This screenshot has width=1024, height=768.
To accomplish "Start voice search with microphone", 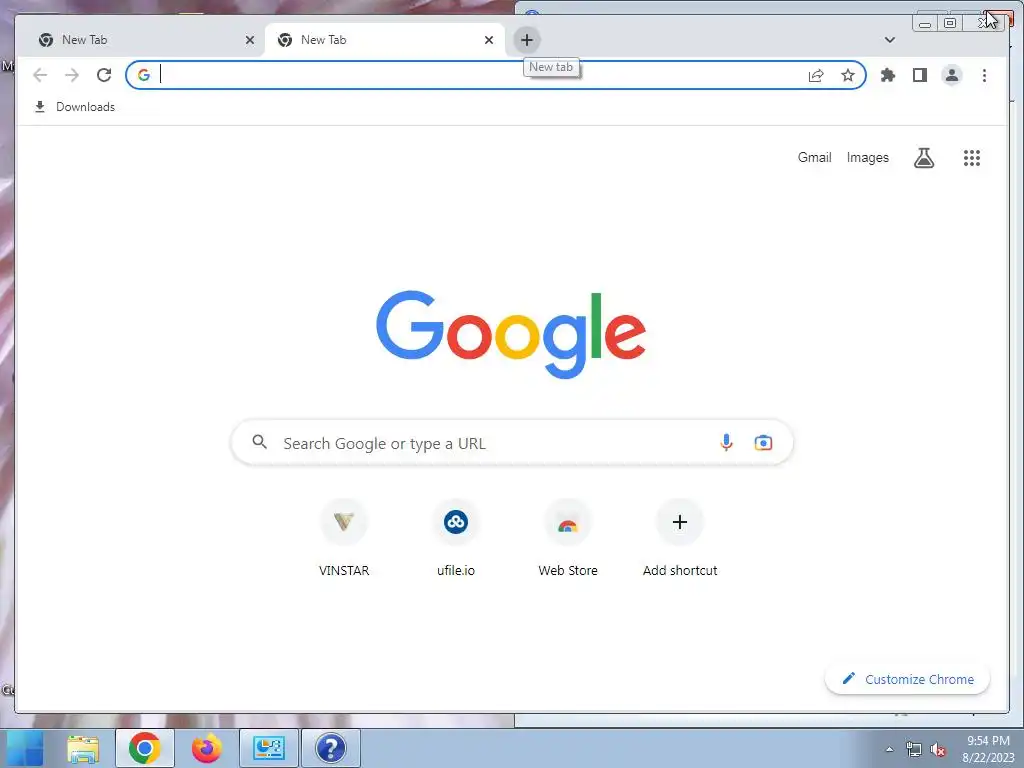I will pos(726,443).
